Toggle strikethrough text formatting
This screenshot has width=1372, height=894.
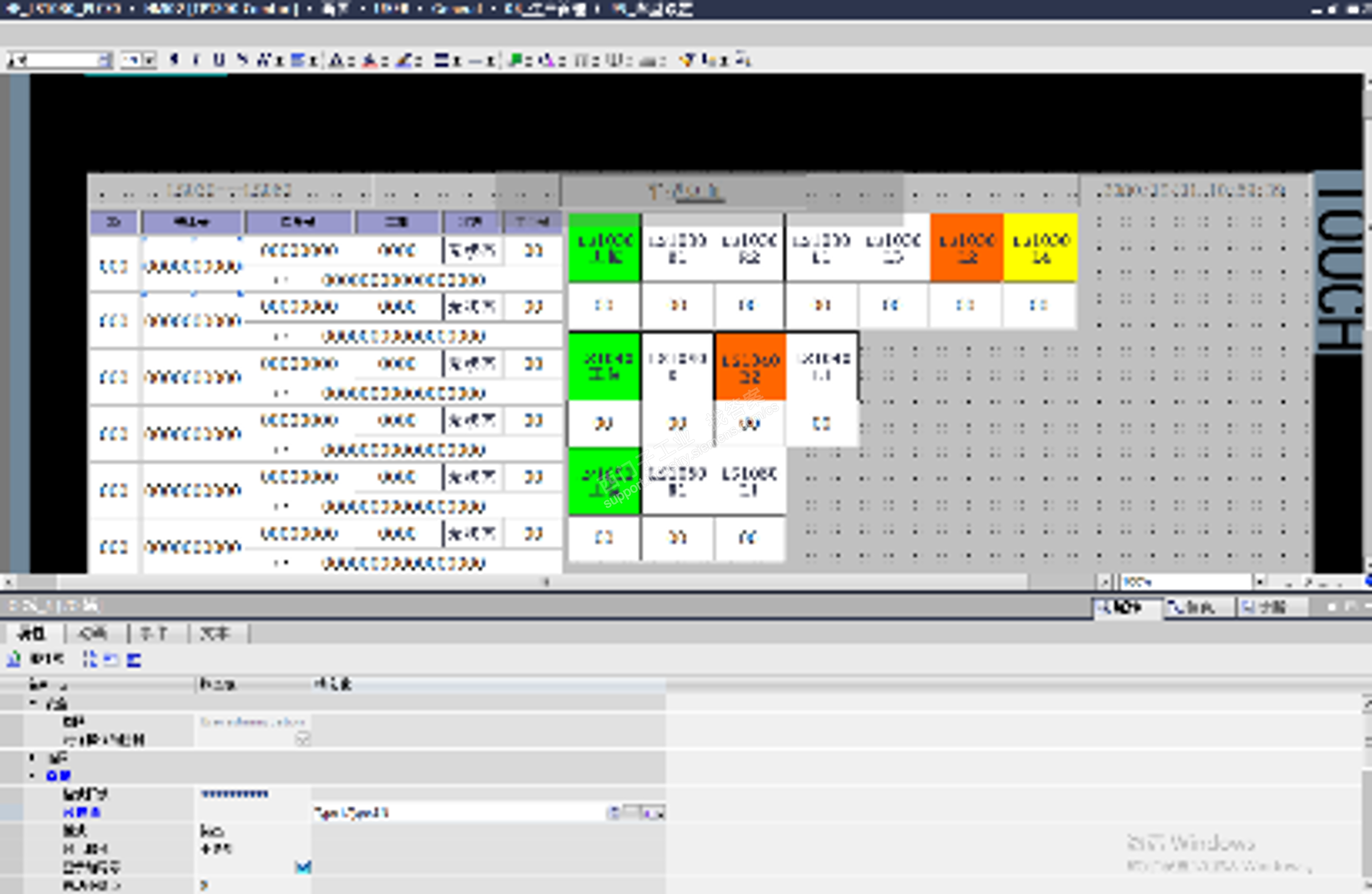click(243, 60)
